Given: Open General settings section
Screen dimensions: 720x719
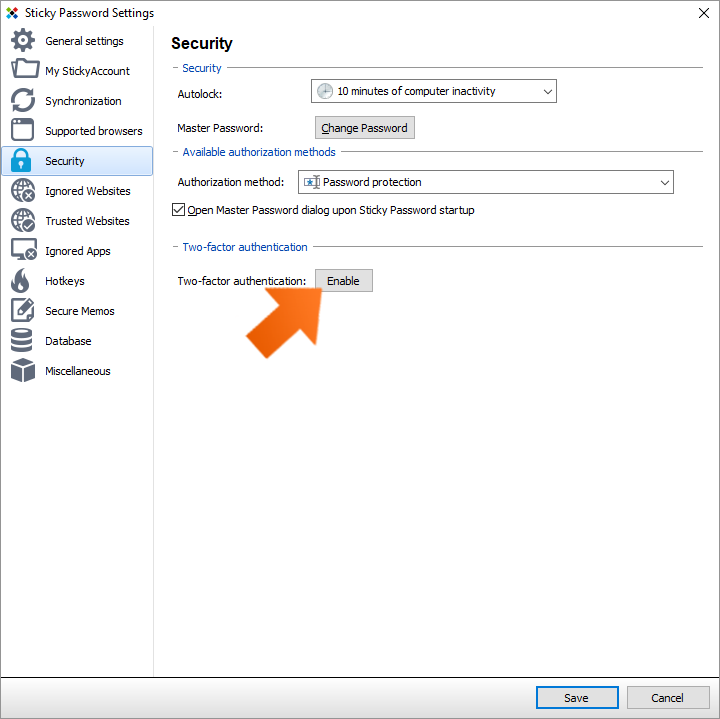Looking at the screenshot, I should coord(77,41).
